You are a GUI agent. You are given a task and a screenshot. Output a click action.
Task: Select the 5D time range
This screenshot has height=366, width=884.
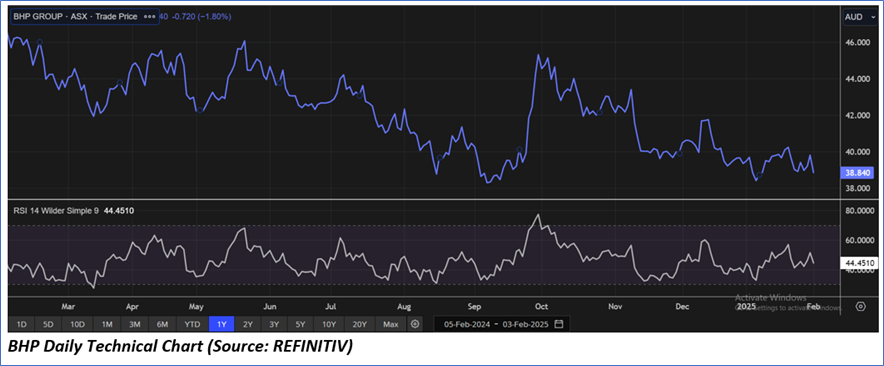coord(48,324)
